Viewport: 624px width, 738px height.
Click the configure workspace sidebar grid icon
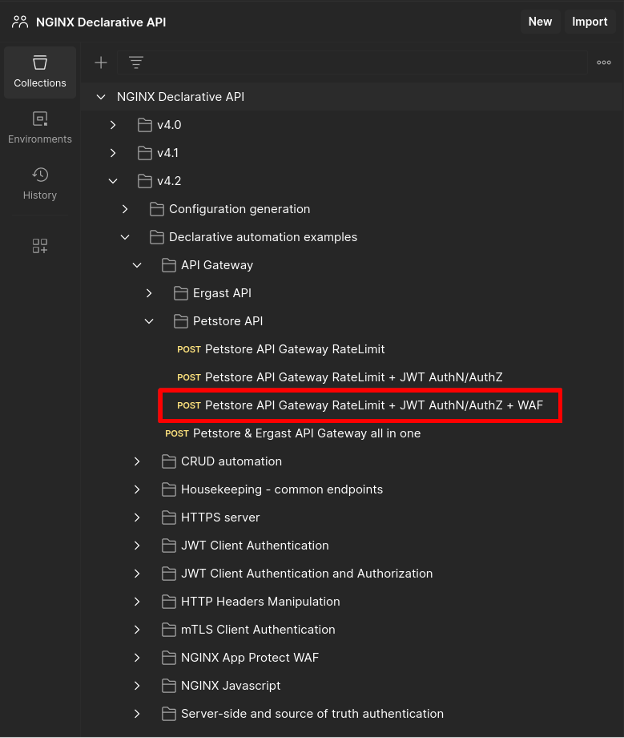[40, 246]
